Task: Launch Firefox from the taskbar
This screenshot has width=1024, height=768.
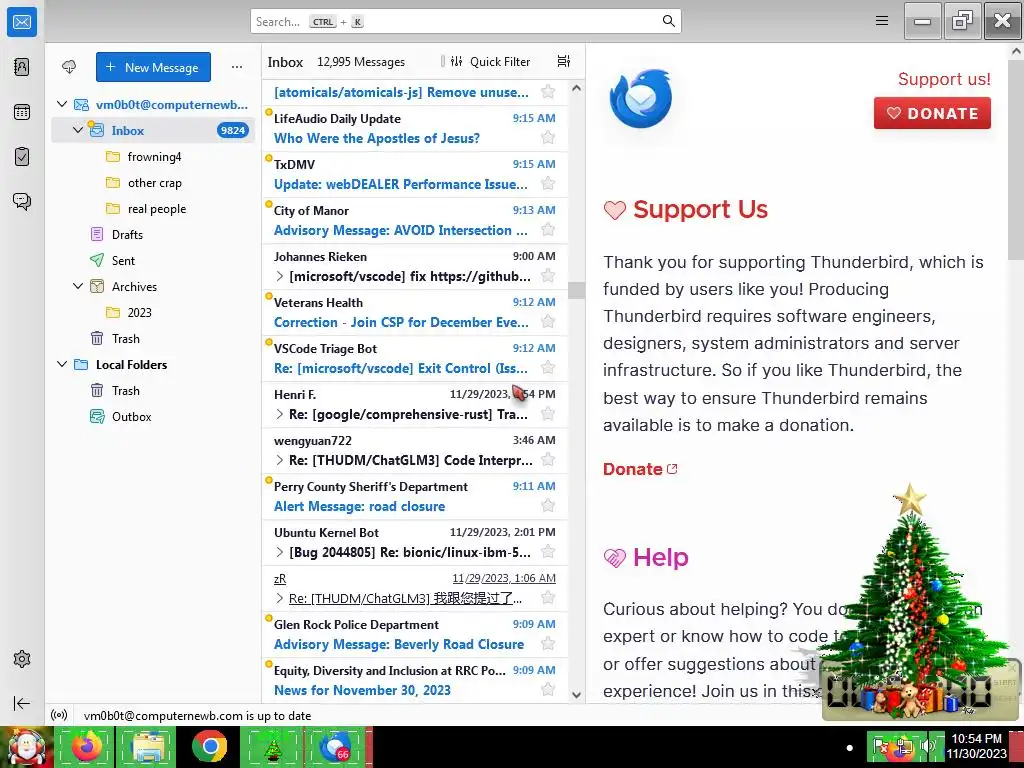Action: click(86, 747)
